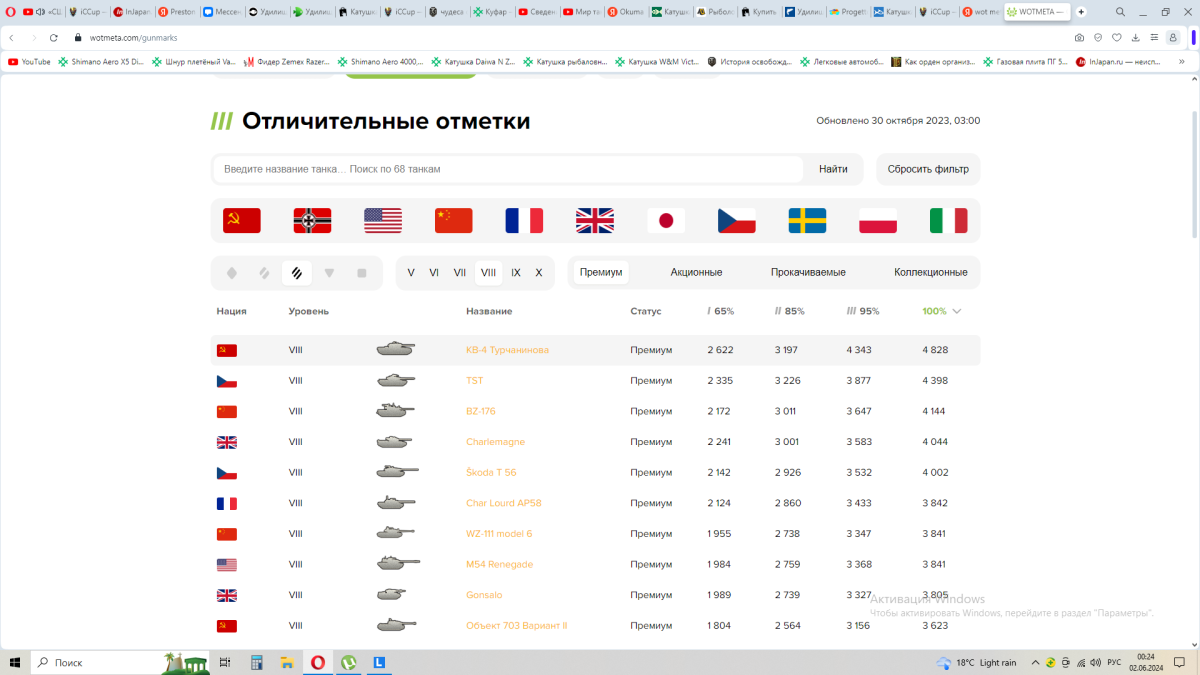Click the КВ-4 Турчанинова tank thumbnail
Image resolution: width=1200 pixels, height=675 pixels.
pos(396,349)
